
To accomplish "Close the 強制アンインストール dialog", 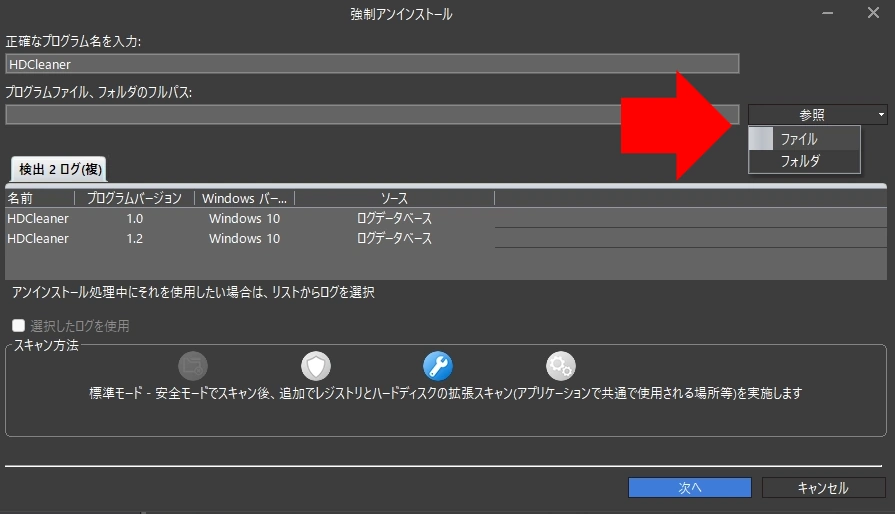I will [x=873, y=13].
